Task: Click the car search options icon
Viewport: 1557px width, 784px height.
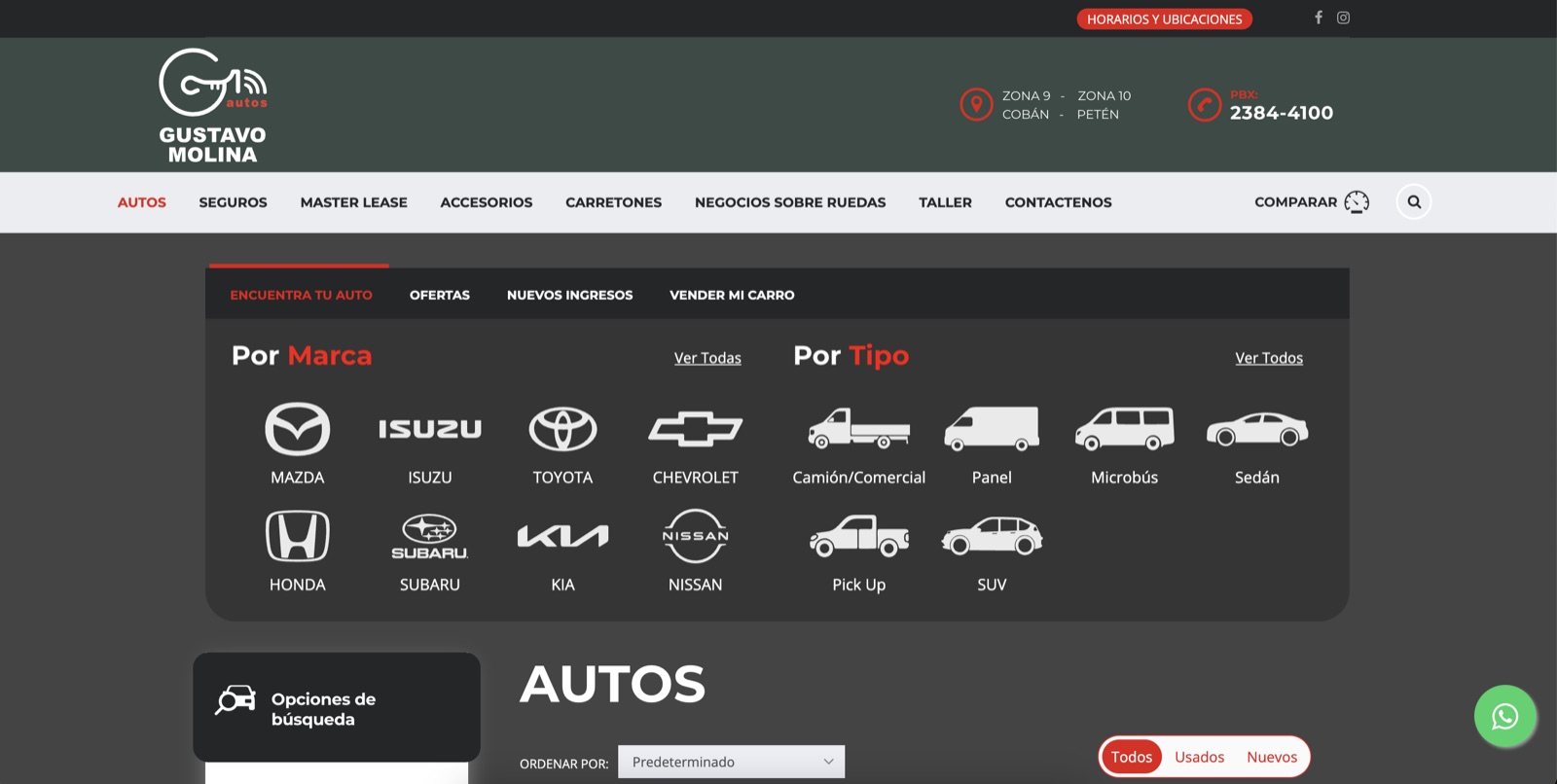Action: point(235,700)
